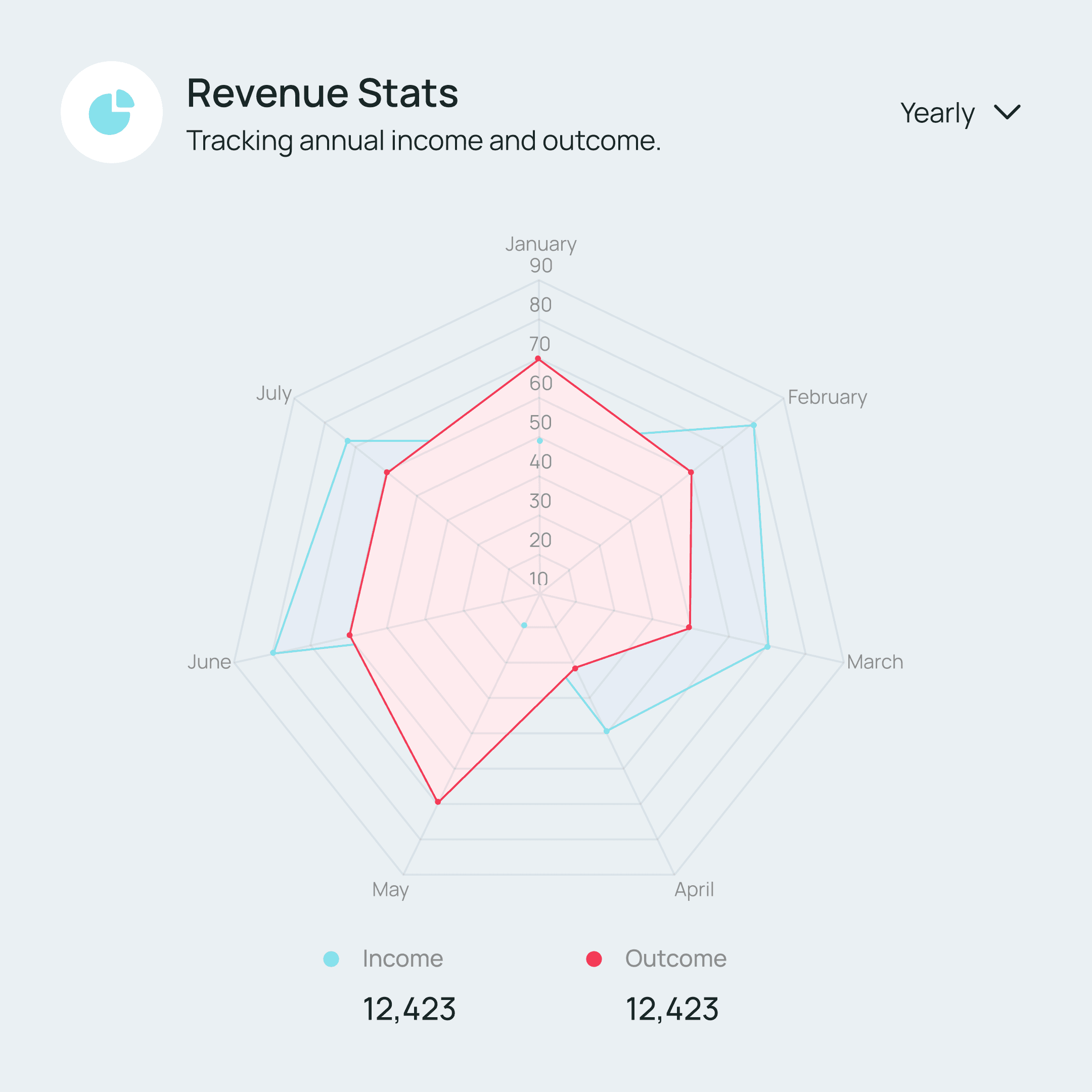The height and width of the screenshot is (1092, 1092).
Task: Select the April axis label
Action: click(694, 889)
